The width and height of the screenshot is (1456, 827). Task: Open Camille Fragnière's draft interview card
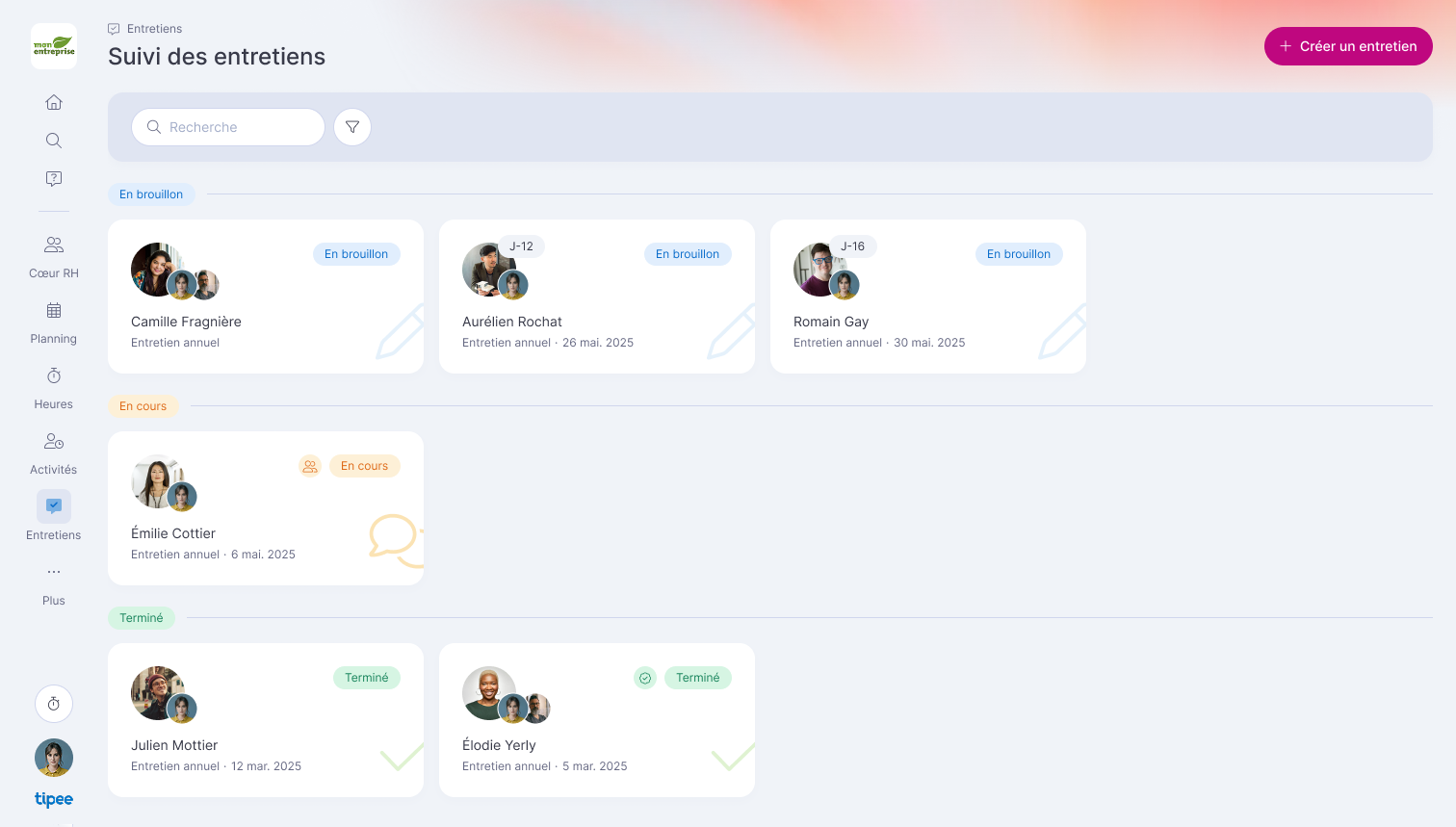click(x=266, y=297)
